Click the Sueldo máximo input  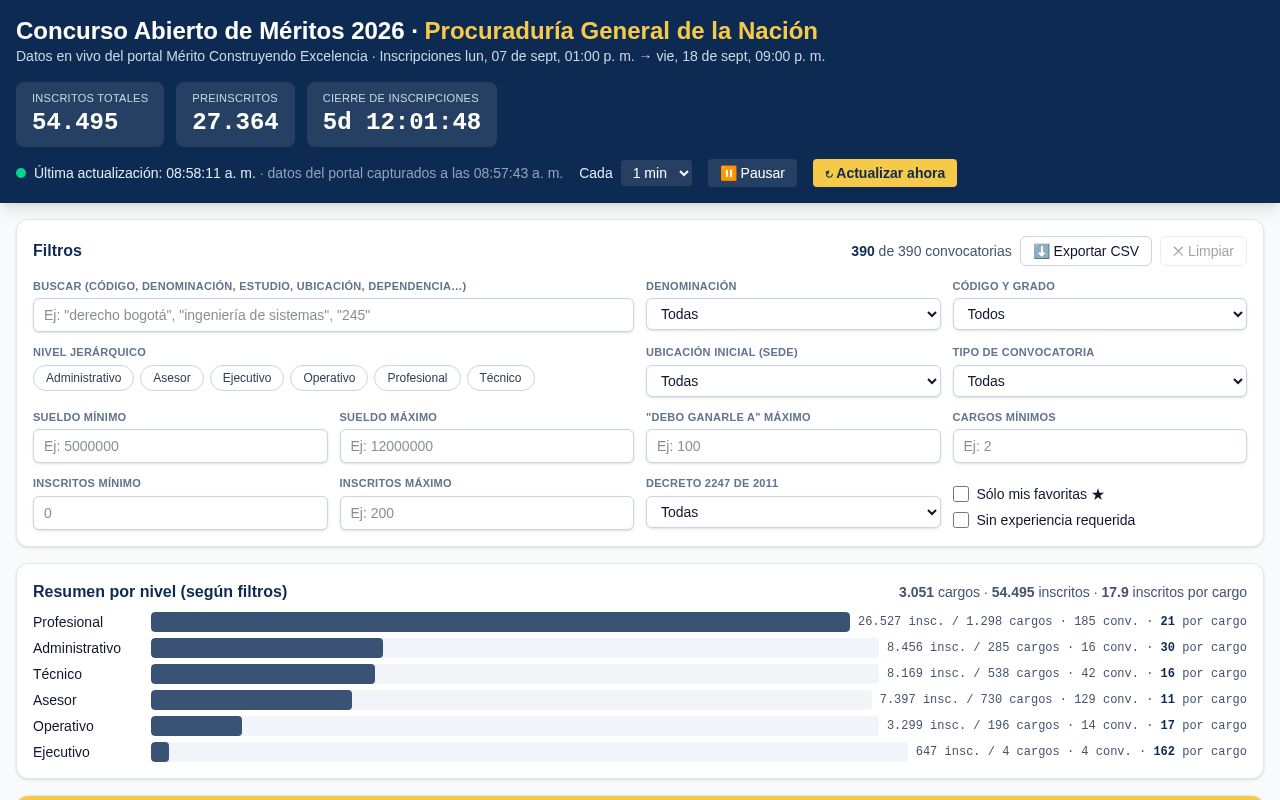(x=486, y=446)
